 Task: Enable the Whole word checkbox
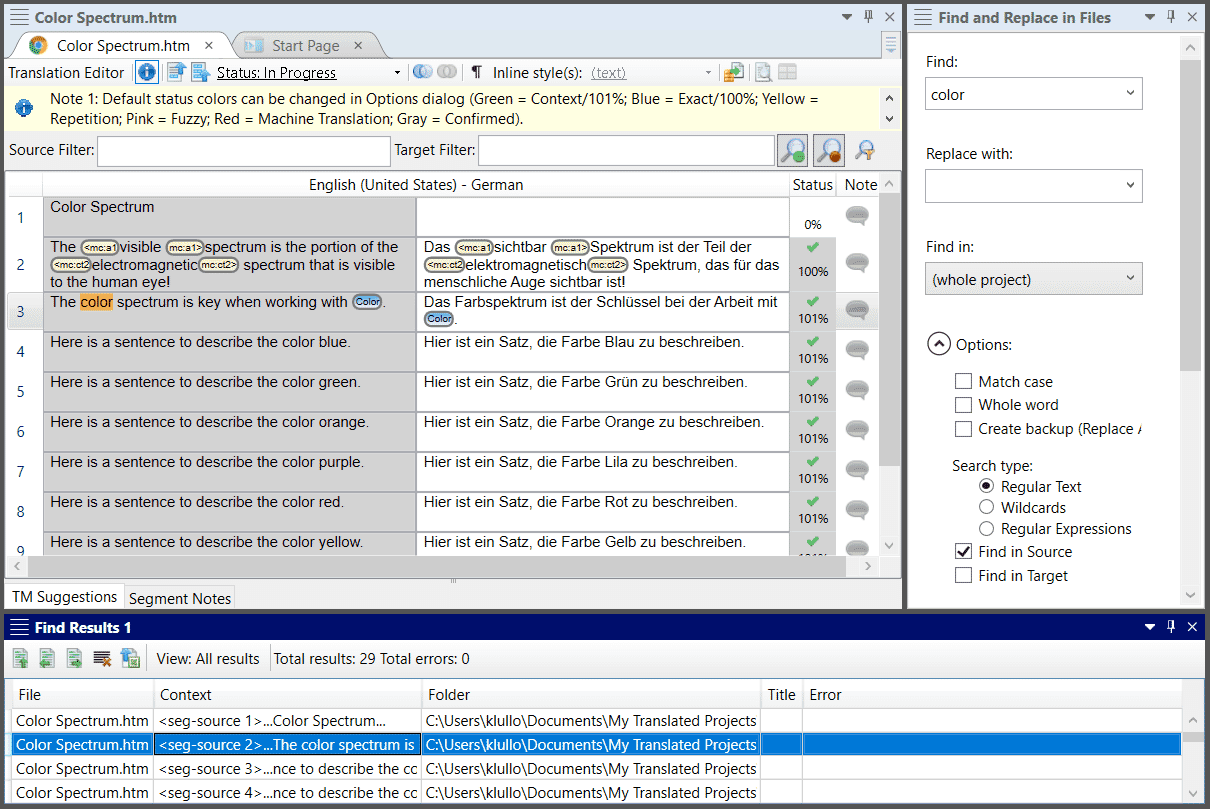point(963,405)
